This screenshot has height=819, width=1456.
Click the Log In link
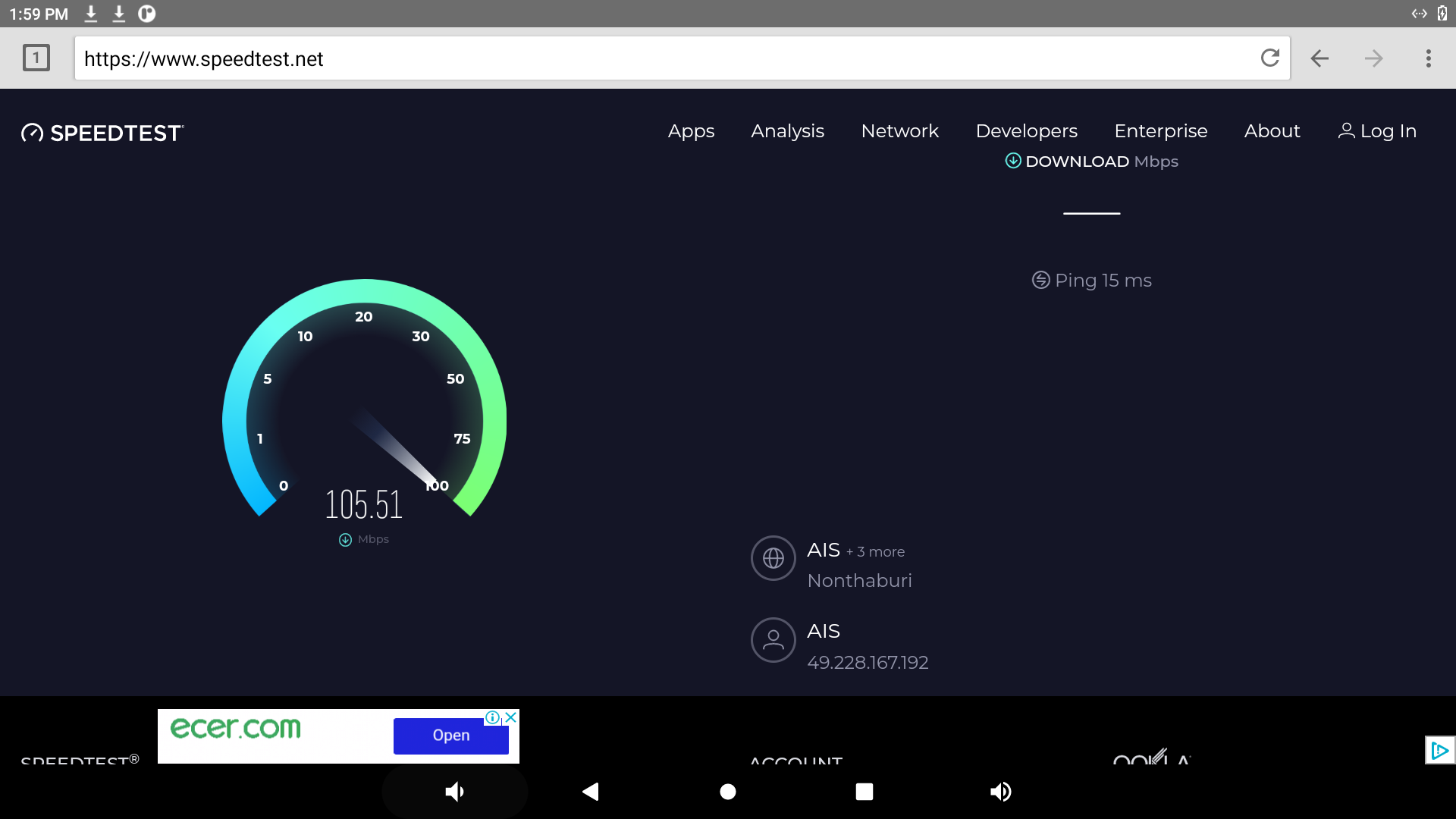[1377, 131]
